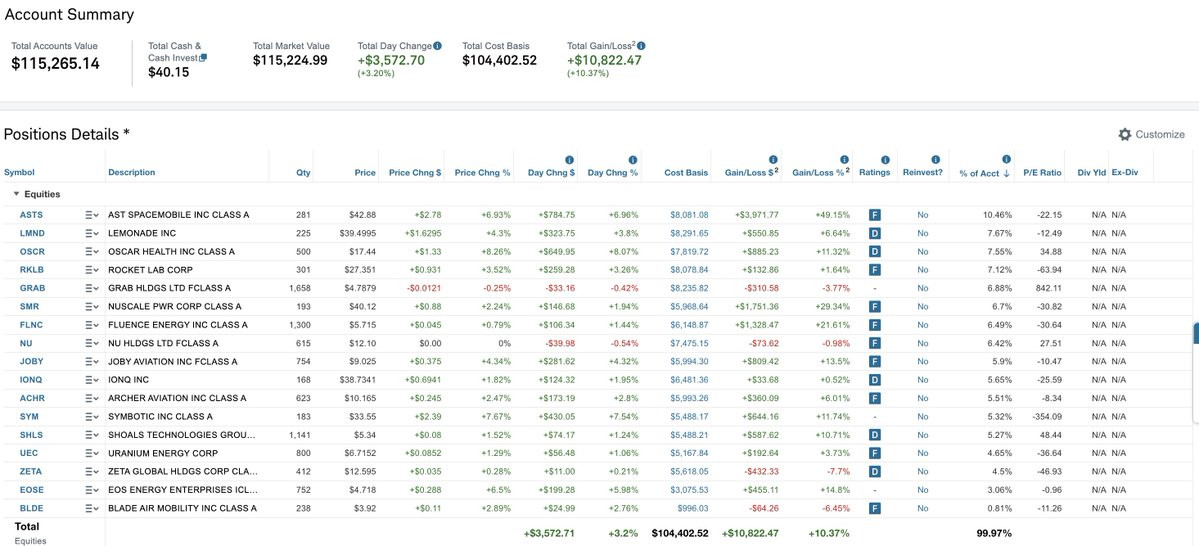Click the F rating badge for FLNC
Screen dimensions: 1199x546
(x=875, y=325)
